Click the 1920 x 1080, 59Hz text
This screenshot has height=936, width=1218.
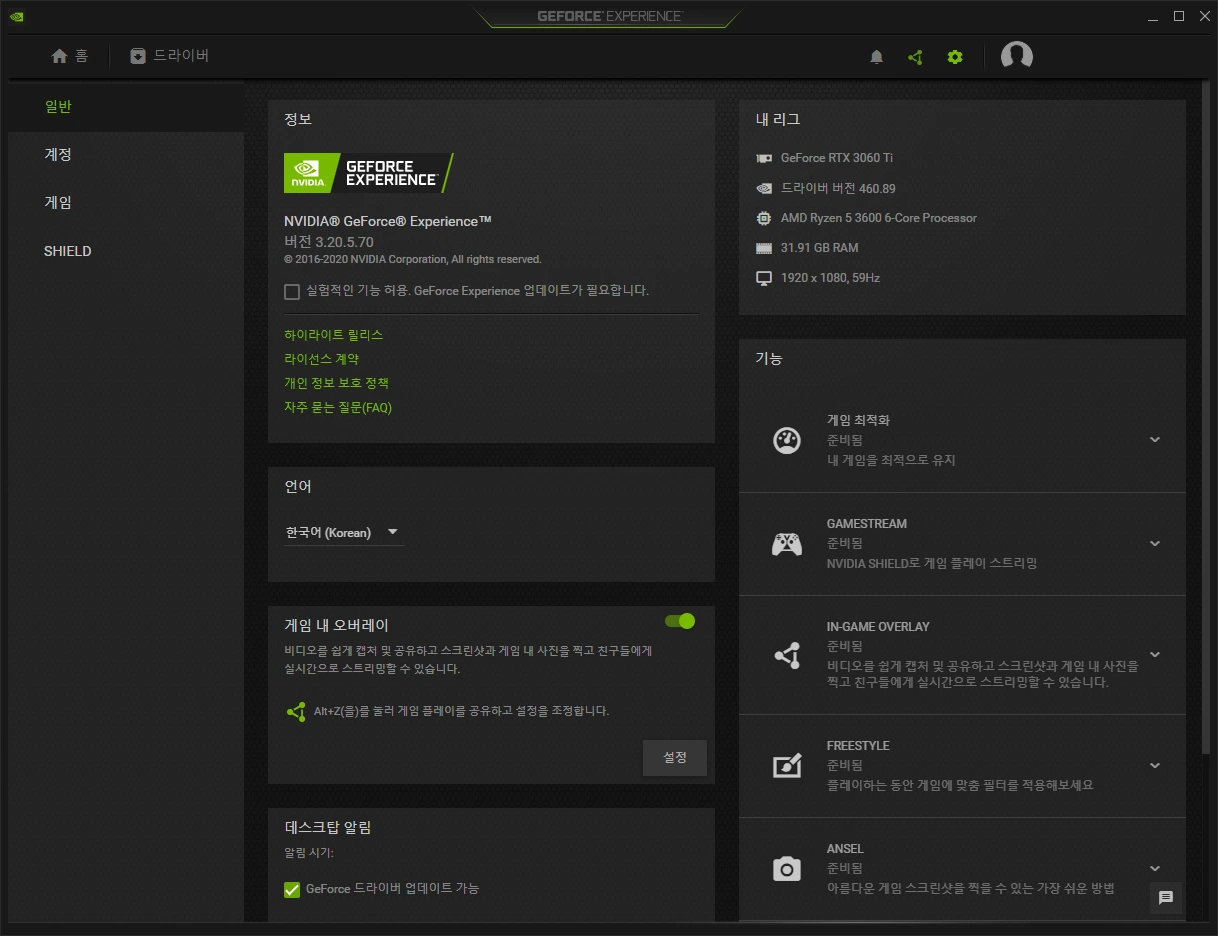click(830, 278)
